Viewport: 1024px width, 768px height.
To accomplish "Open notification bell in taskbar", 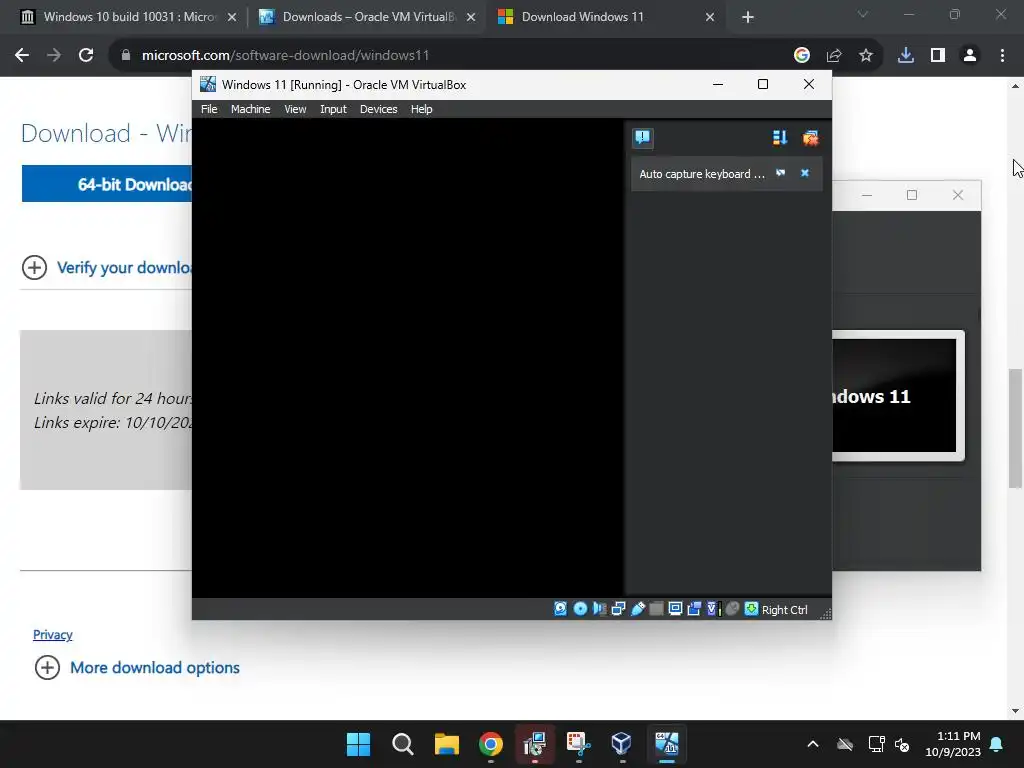I will click(x=997, y=744).
